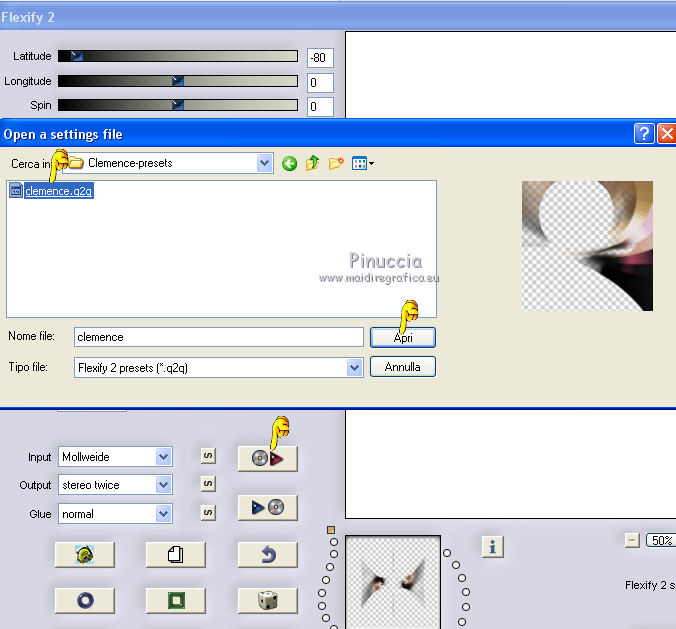Expand the Input Mollweide dropdown
The image size is (676, 629).
click(x=163, y=457)
